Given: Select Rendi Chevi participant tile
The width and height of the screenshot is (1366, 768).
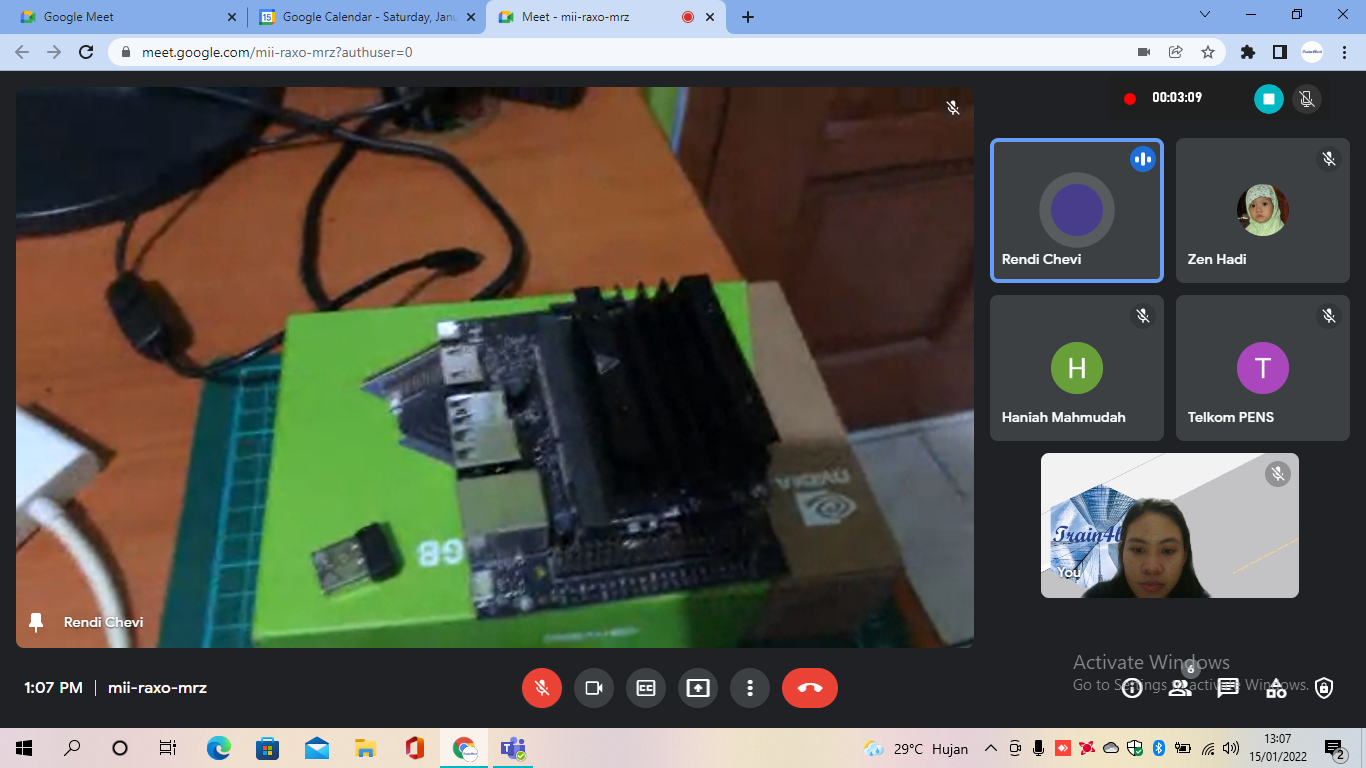Looking at the screenshot, I should coord(1077,211).
